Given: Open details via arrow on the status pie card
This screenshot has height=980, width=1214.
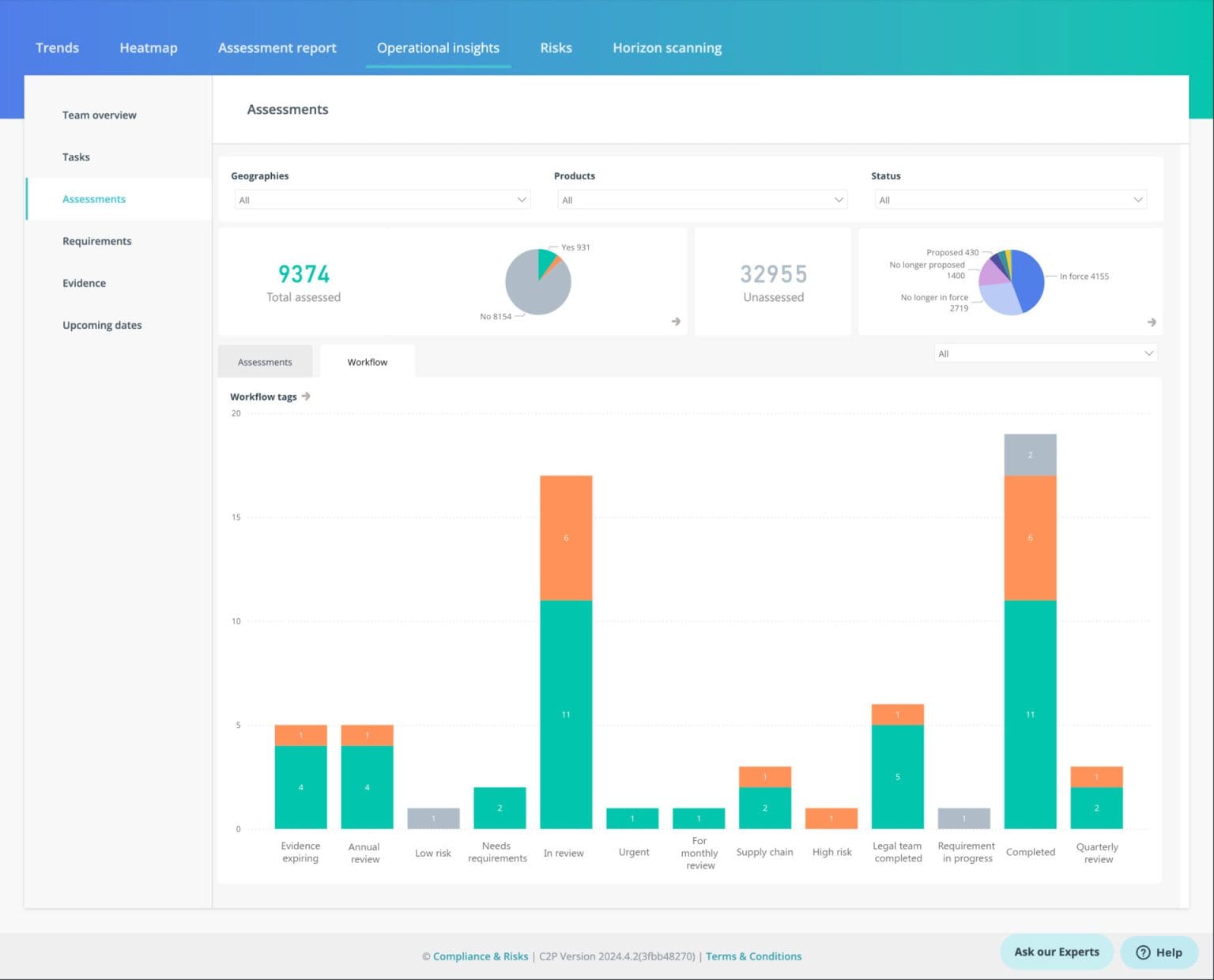Looking at the screenshot, I should coord(1152,322).
